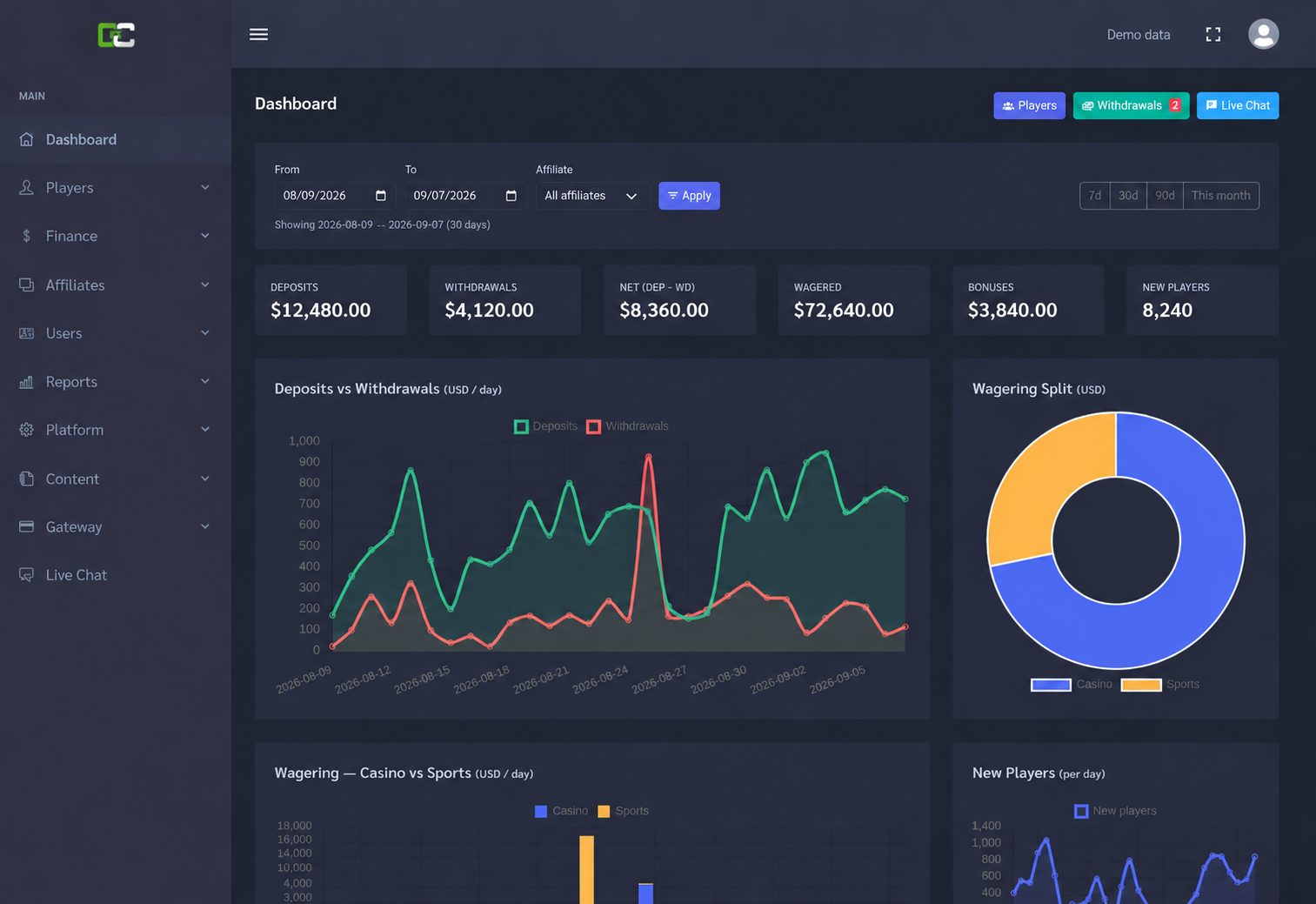The image size is (1316, 904).
Task: Expand the Players sidebar submenu chevron
Action: point(205,188)
